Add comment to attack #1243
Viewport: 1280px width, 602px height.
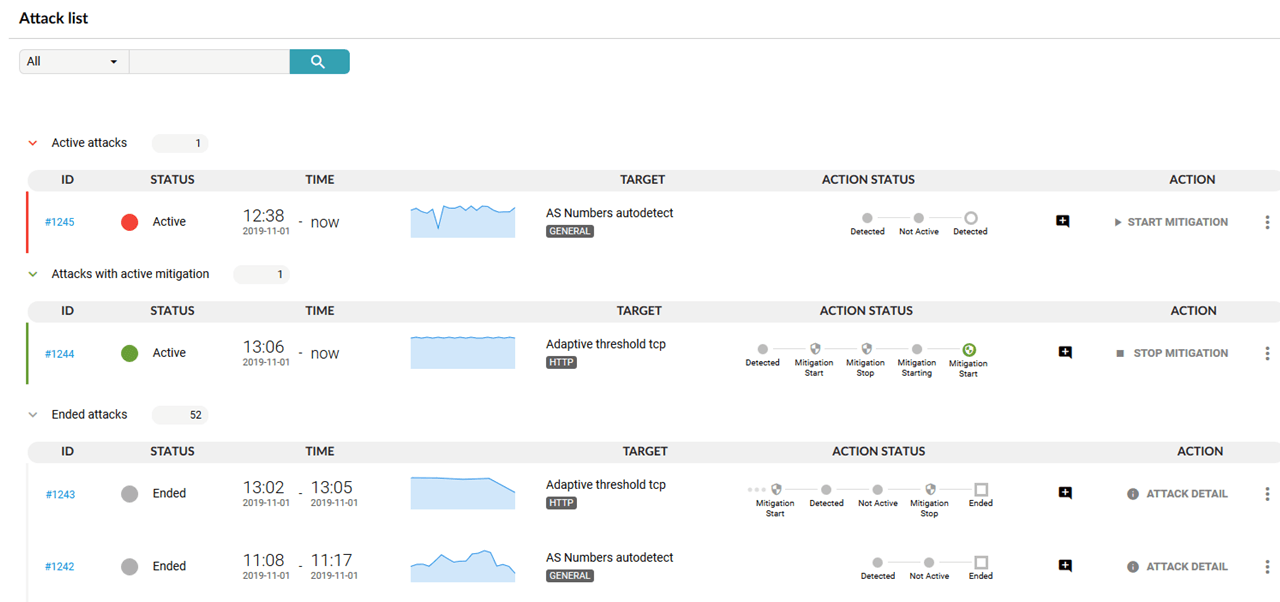coord(1065,493)
